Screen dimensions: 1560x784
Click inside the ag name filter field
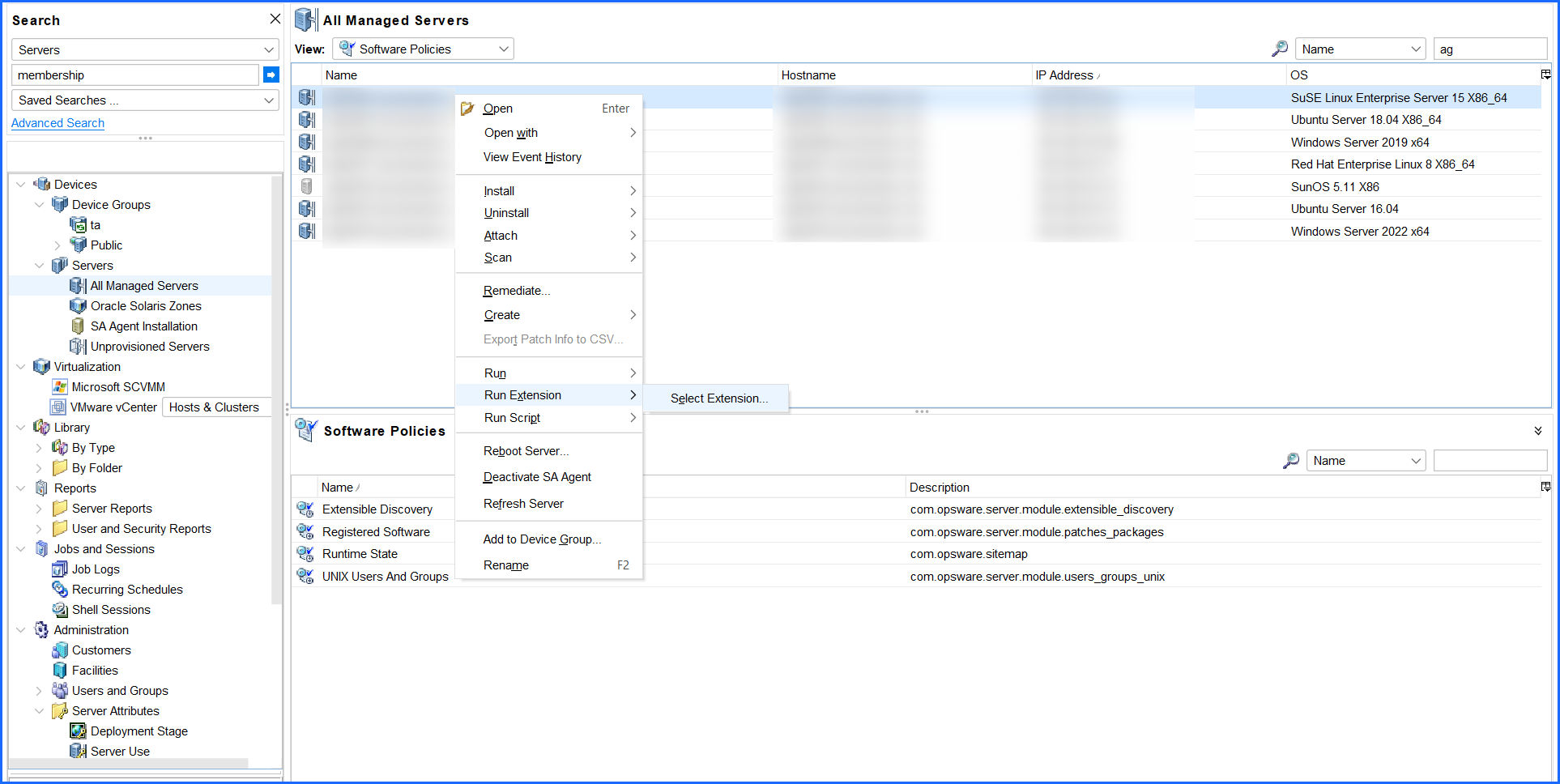[x=1490, y=49]
